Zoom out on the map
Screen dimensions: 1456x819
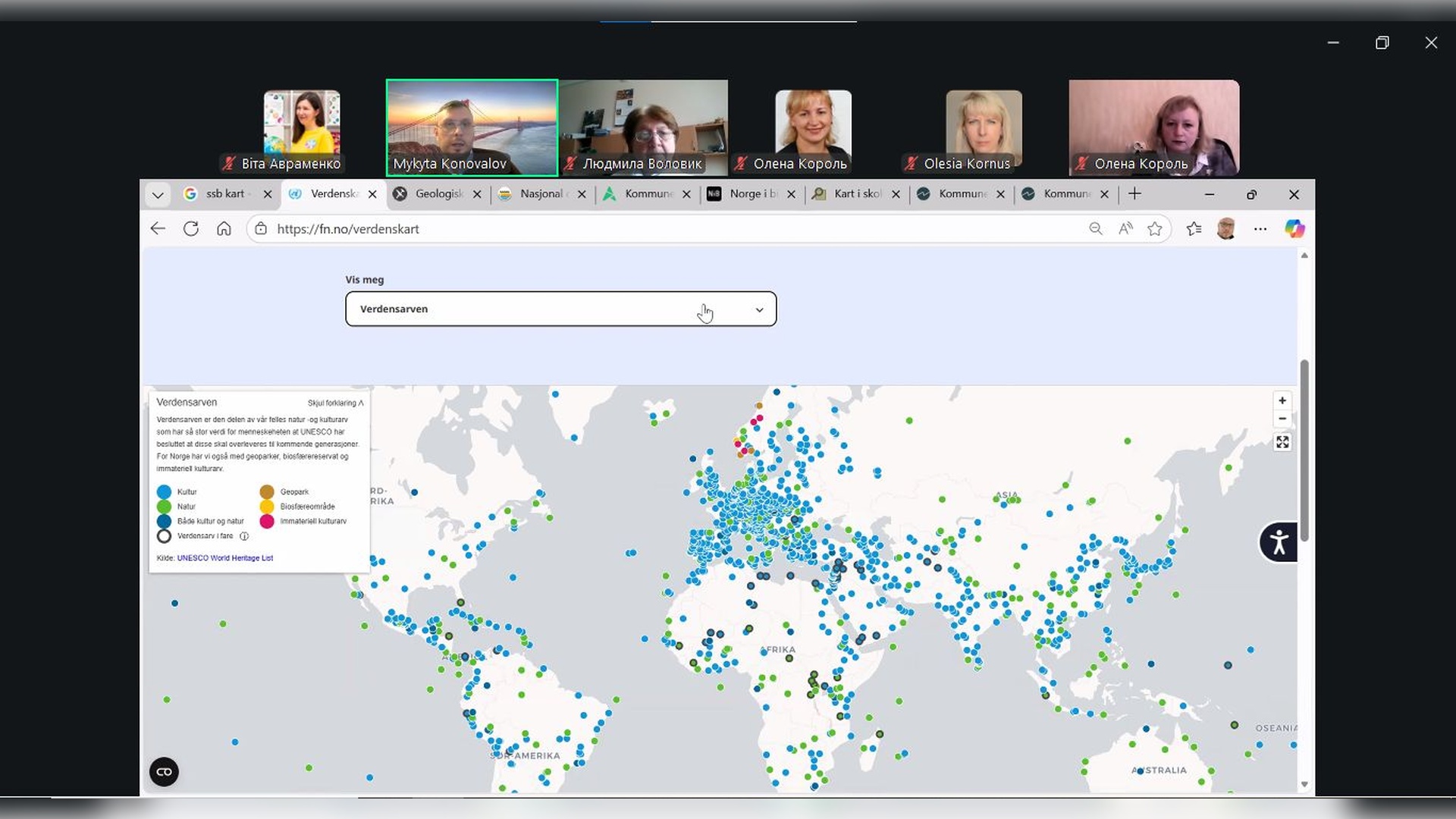pos(1282,419)
